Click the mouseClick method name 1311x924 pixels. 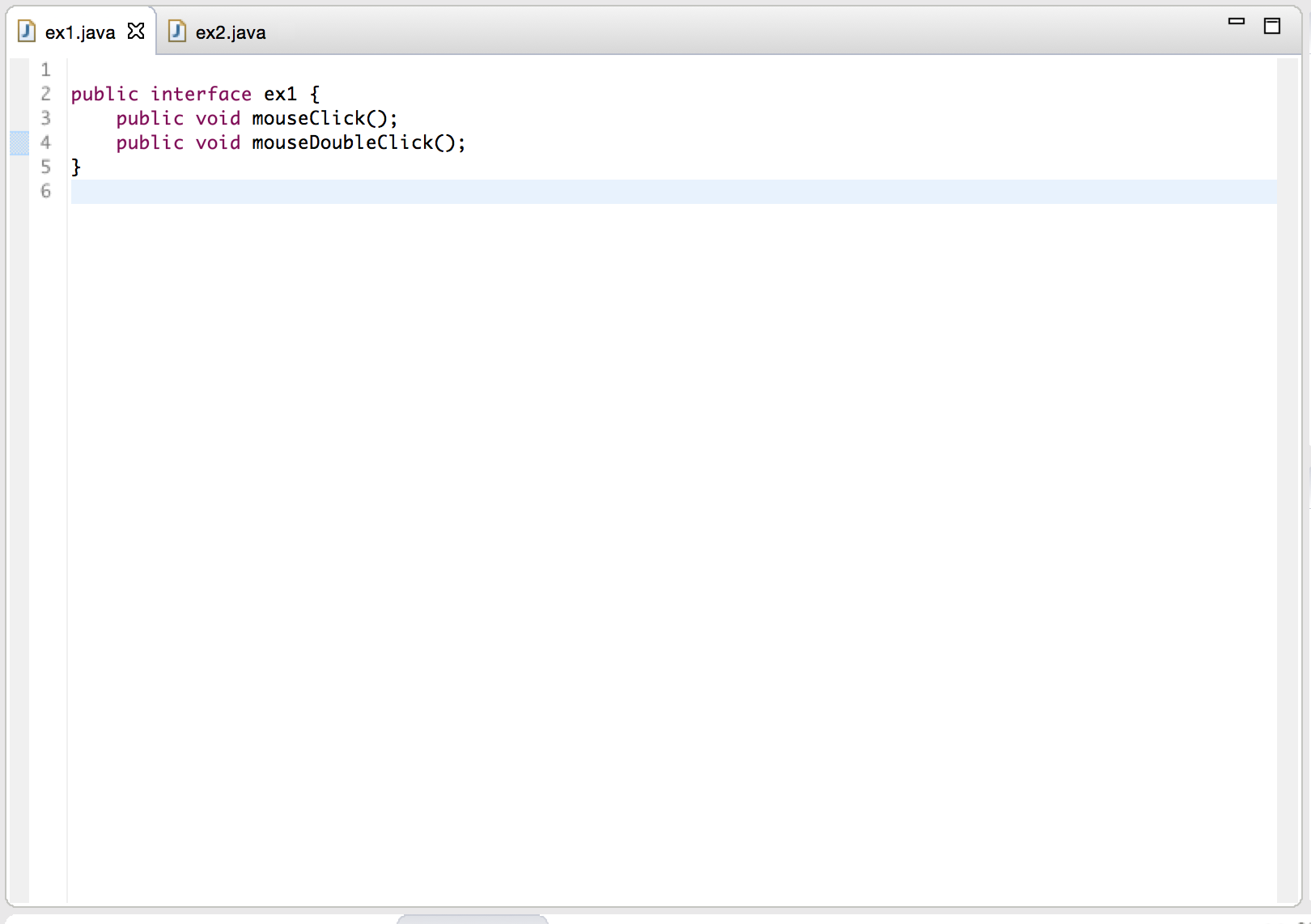[309, 118]
